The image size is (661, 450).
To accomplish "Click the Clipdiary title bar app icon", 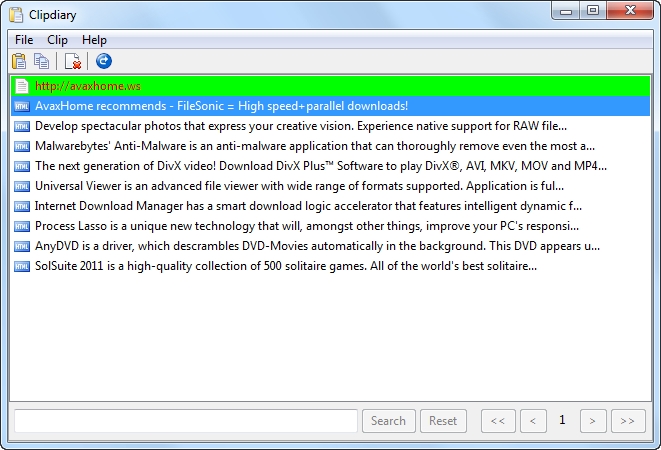I will (16, 15).
